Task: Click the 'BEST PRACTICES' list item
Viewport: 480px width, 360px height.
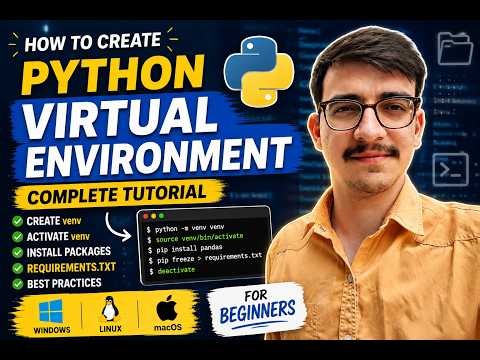Action: 64,283
